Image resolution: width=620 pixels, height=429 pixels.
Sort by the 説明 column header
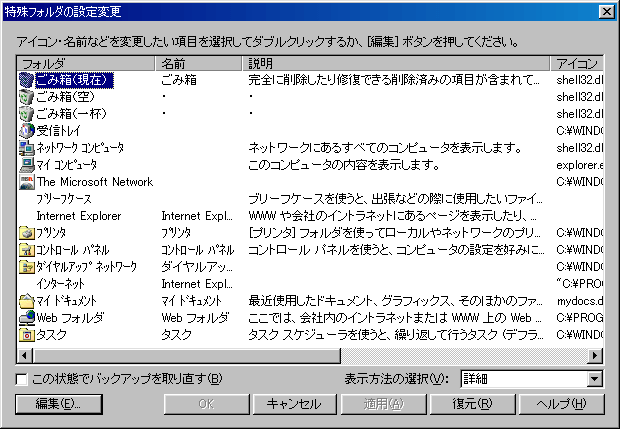coord(396,63)
